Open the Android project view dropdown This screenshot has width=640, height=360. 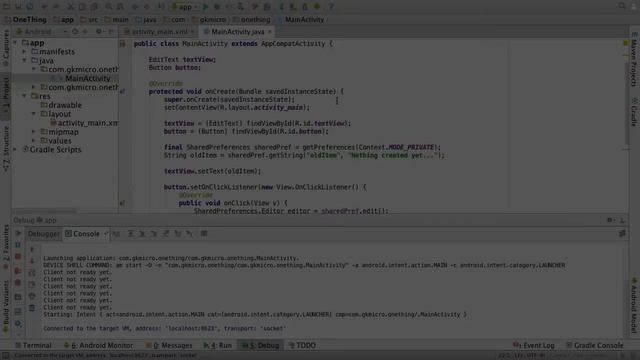pyautogui.click(x=41, y=31)
